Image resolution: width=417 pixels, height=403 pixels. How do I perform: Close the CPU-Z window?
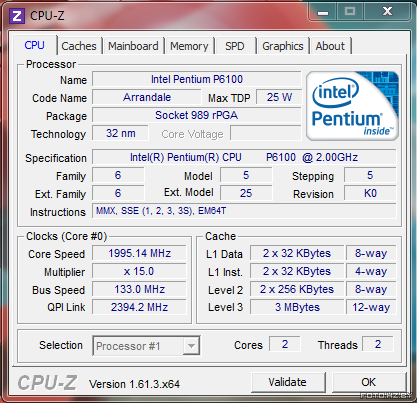(388, 12)
